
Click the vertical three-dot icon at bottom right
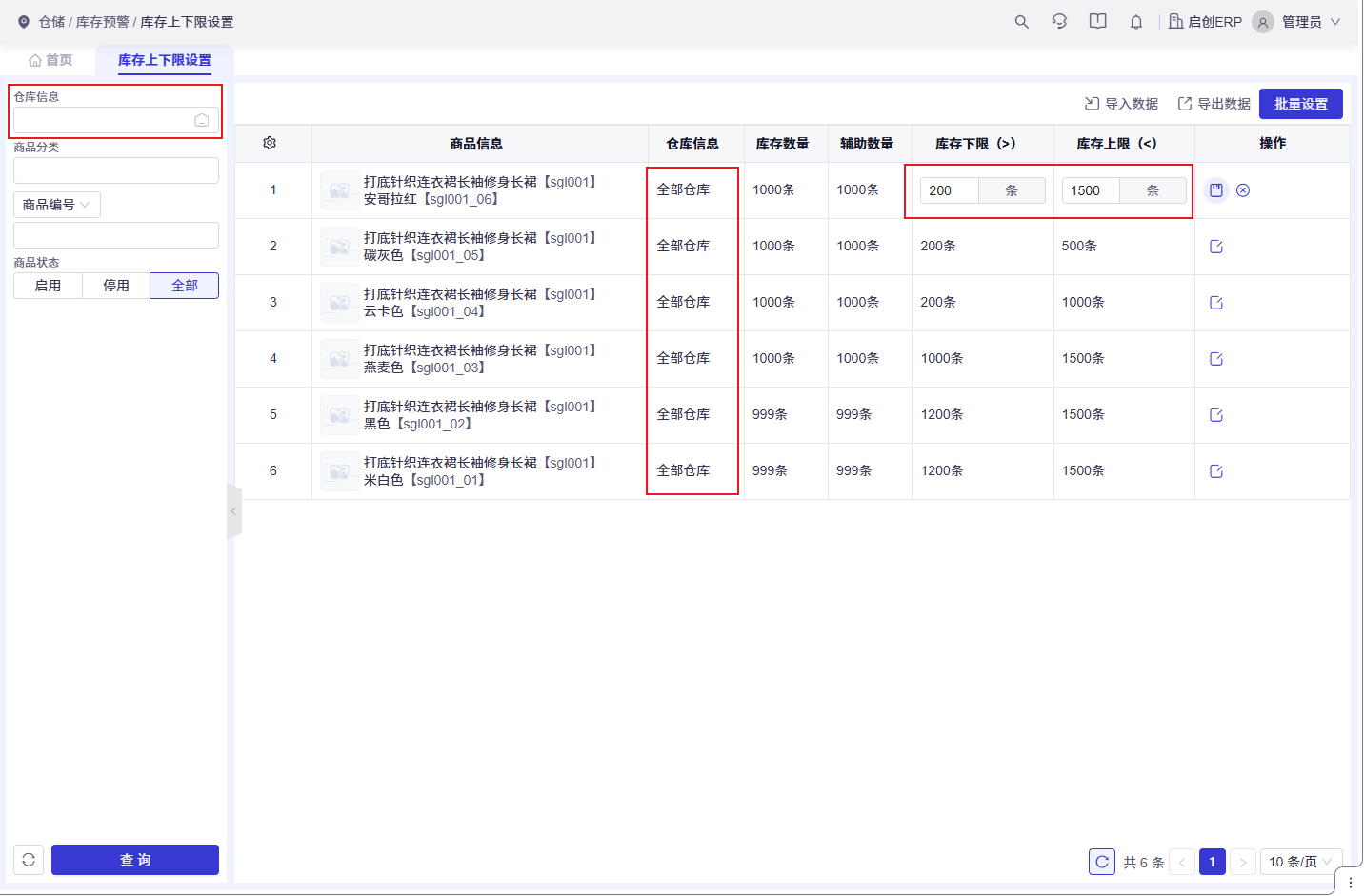click(x=1350, y=883)
